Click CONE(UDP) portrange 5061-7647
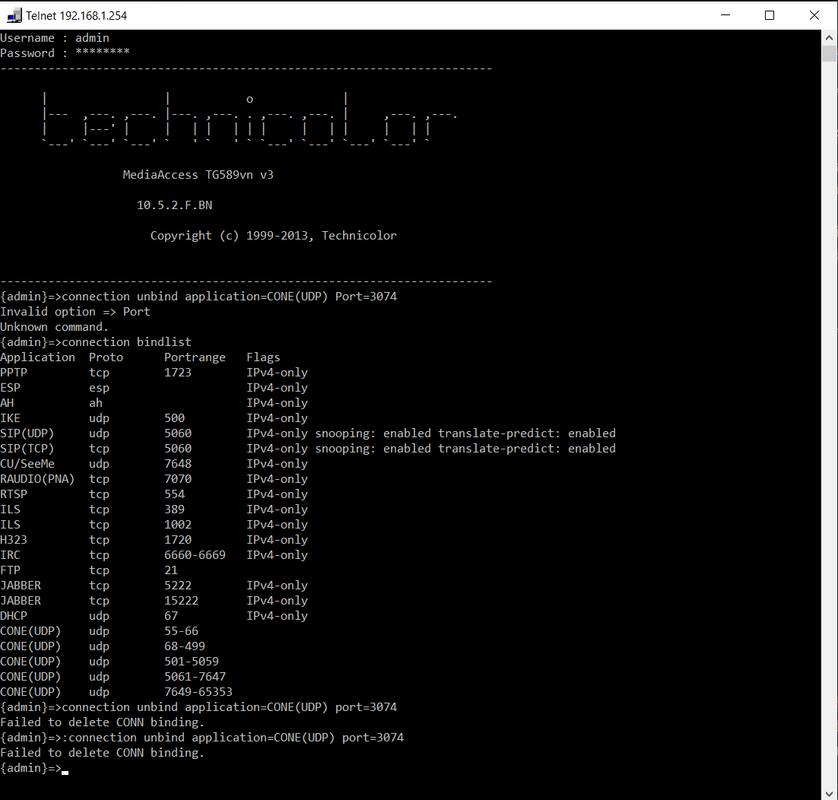Viewport: 838px width, 800px height. [195, 677]
